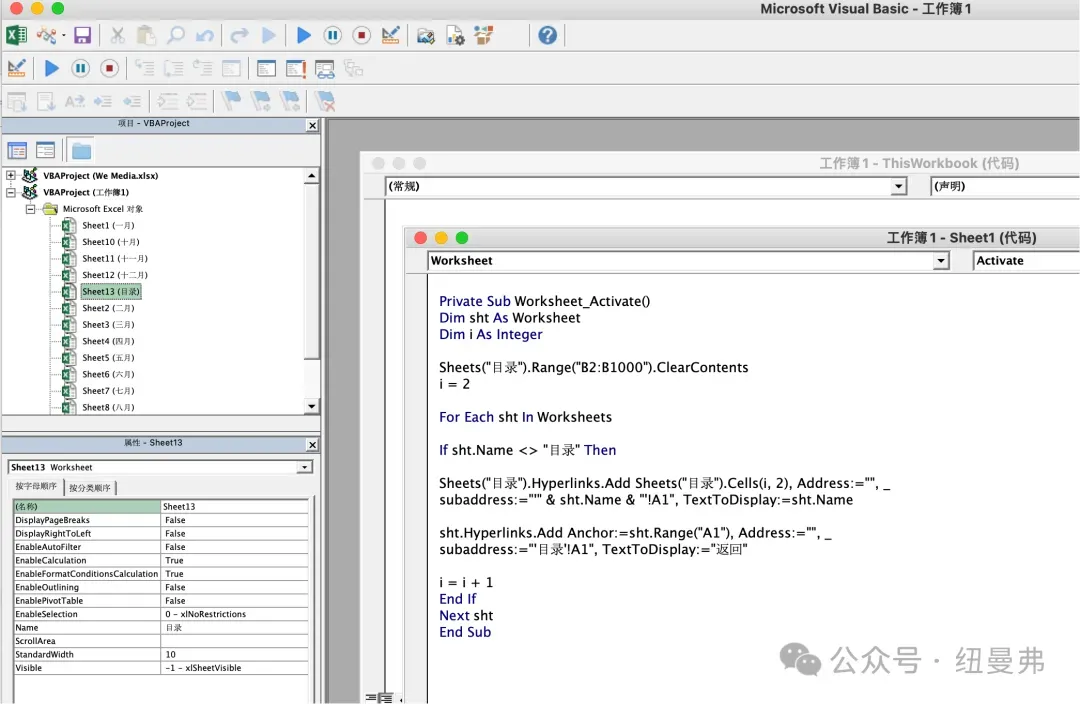Open (常规) object dropdown in ThisWorkbook window
This screenshot has height=704, width=1080.
898,186
